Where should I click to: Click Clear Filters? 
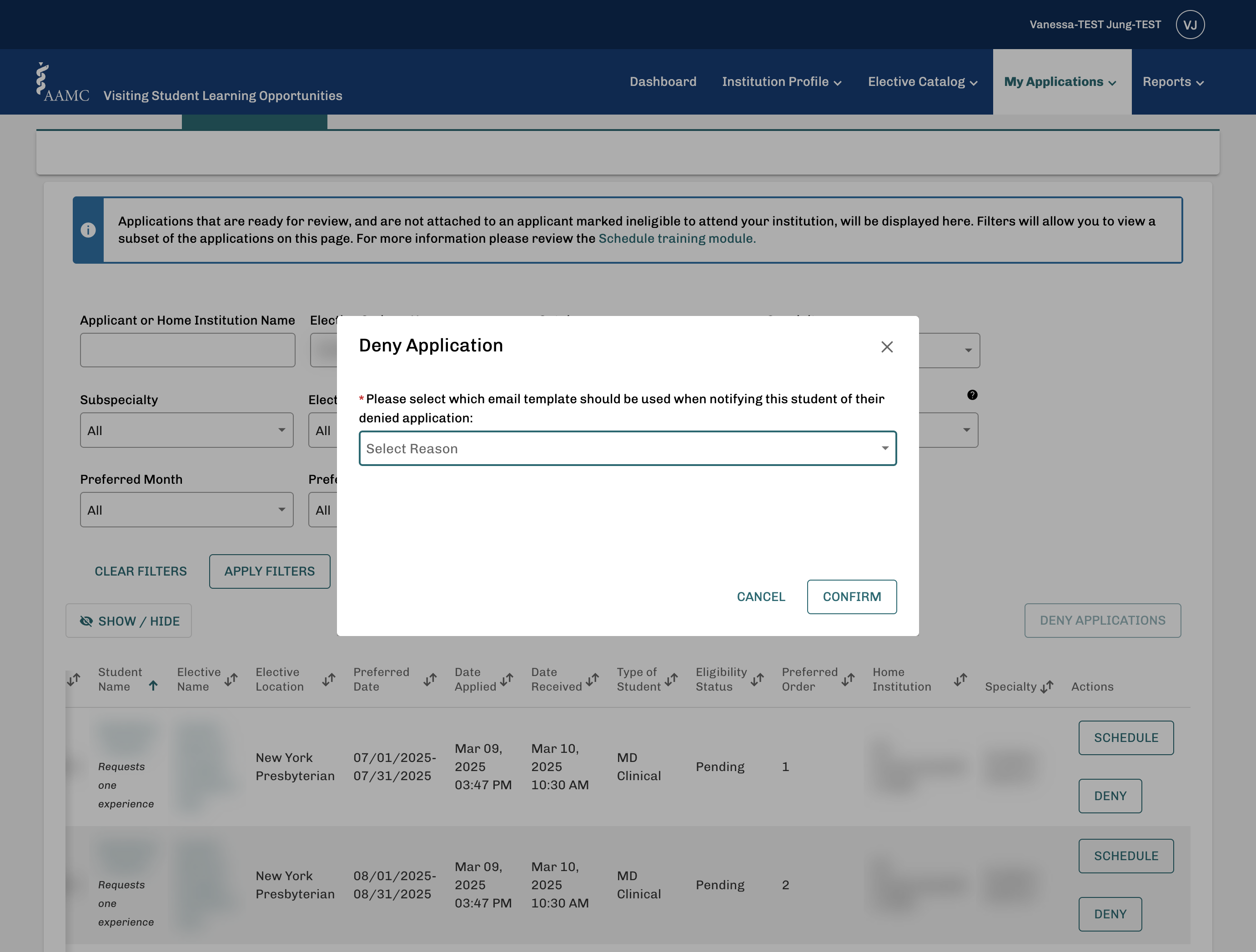click(x=141, y=571)
